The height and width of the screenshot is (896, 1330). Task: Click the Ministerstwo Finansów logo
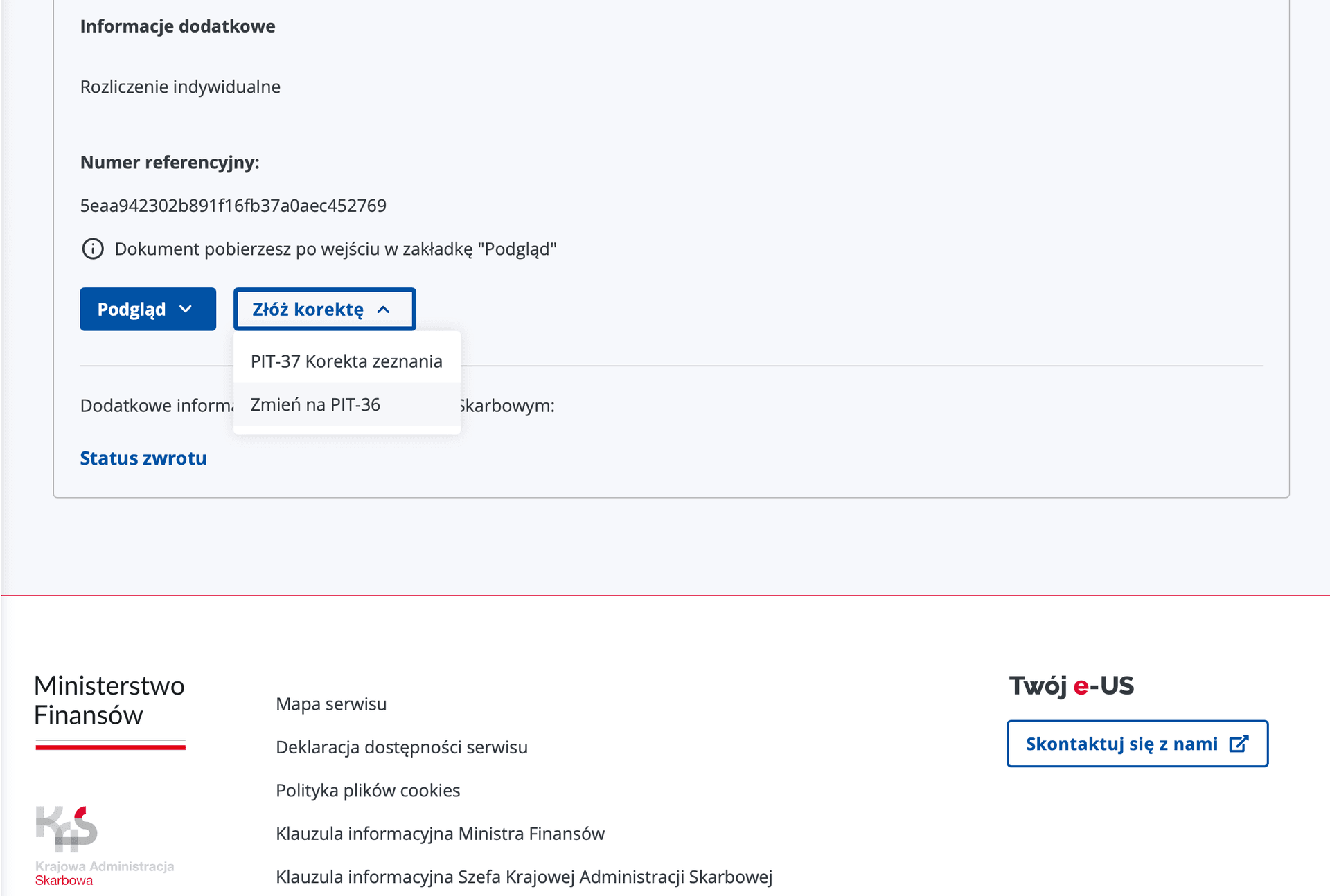pyautogui.click(x=110, y=711)
